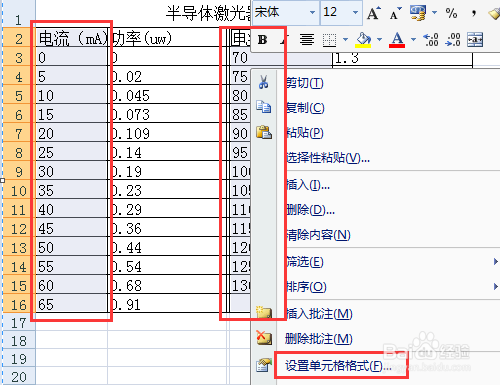Select the power cell showing .91
500x385 pixels.
pos(167,304)
